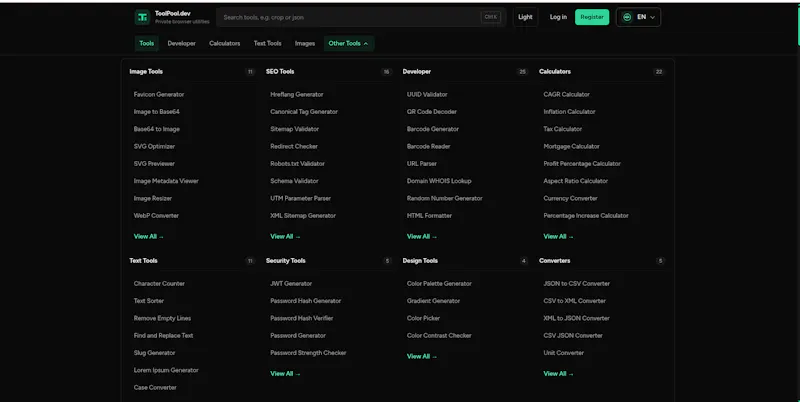800x402 pixels.
Task: Open Sitemap Validator tool
Action: (294, 129)
